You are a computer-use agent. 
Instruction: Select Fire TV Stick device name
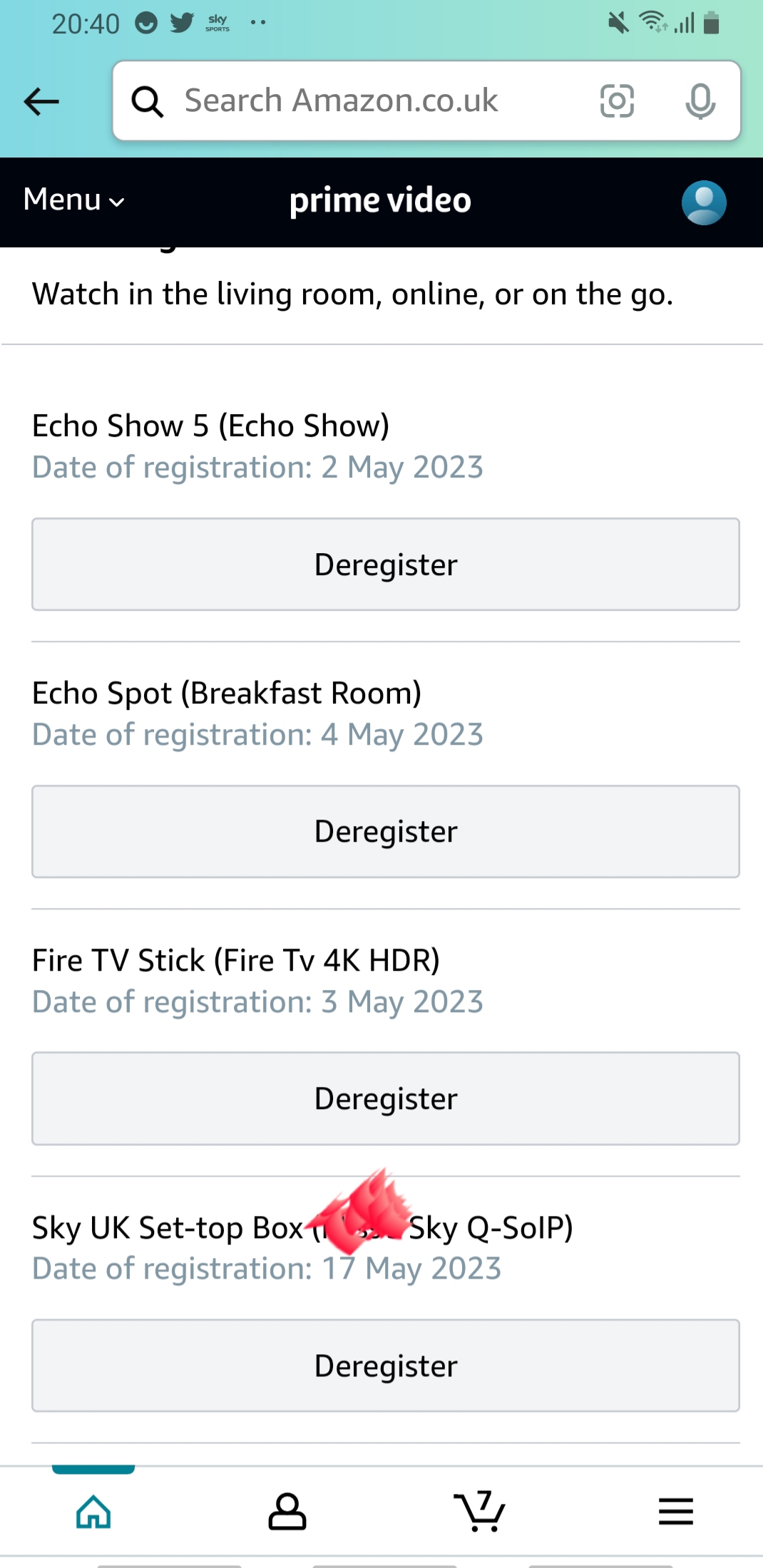point(235,961)
